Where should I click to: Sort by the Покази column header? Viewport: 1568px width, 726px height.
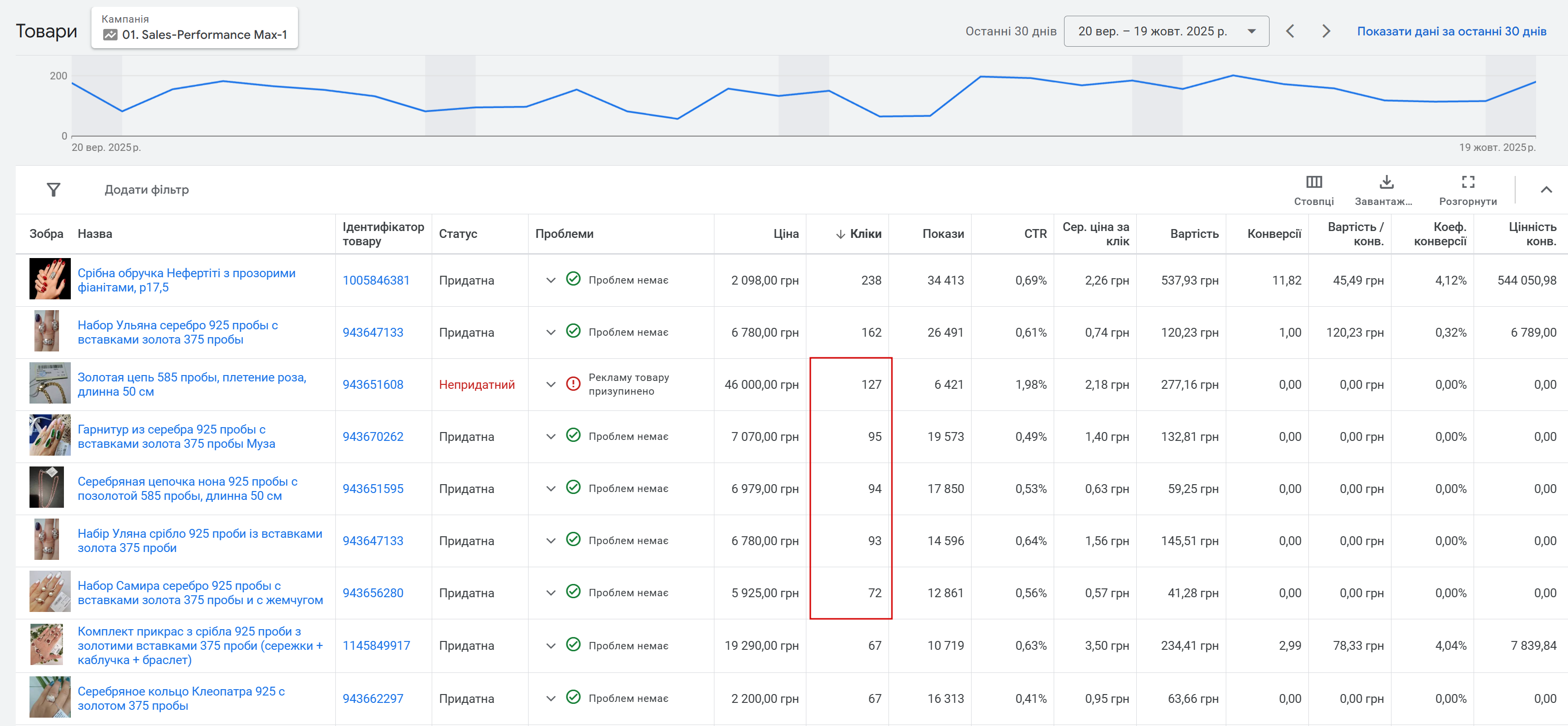tap(942, 233)
